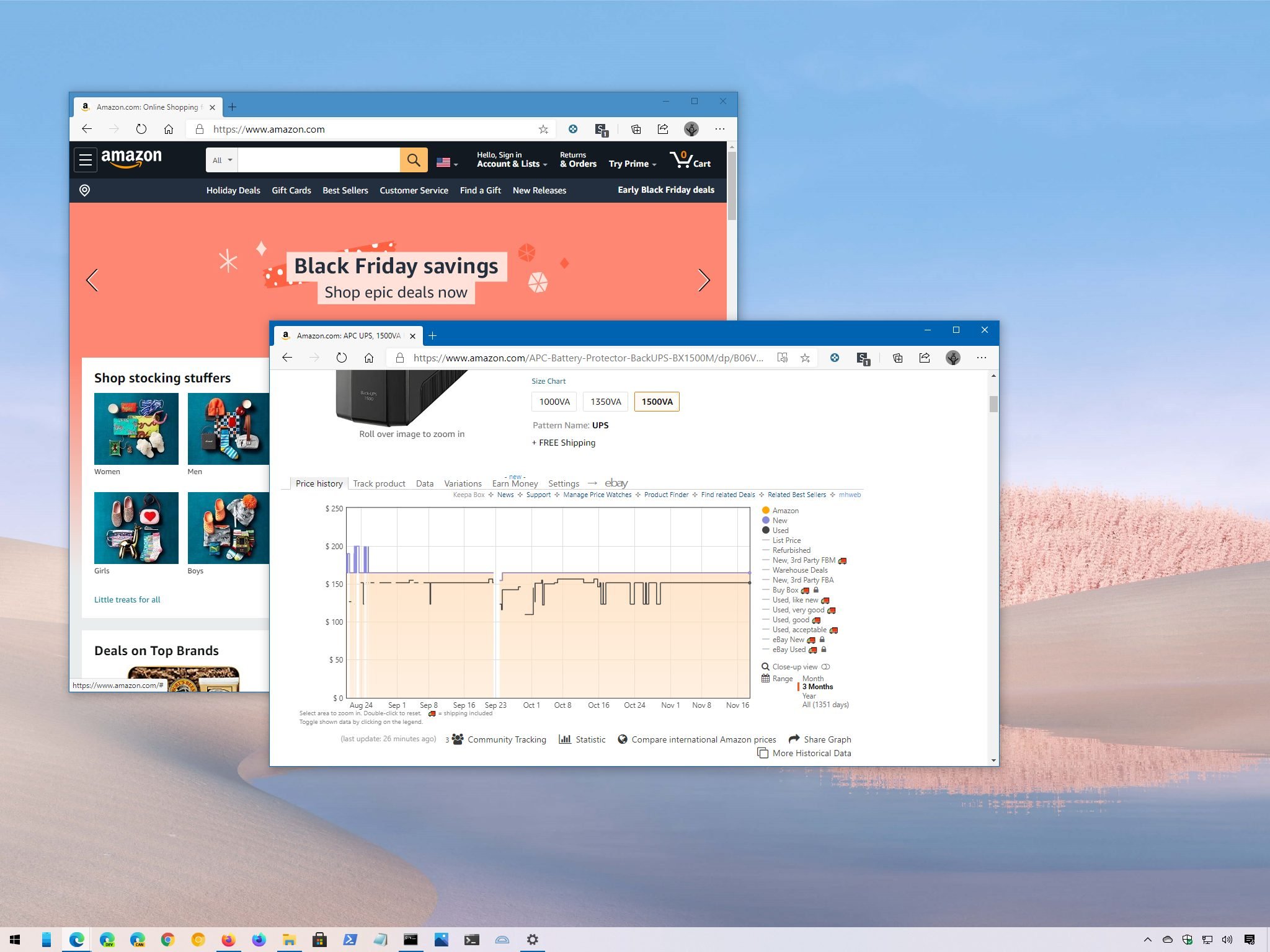
Task: Show hidden system tray icons chevron
Action: [x=1147, y=940]
